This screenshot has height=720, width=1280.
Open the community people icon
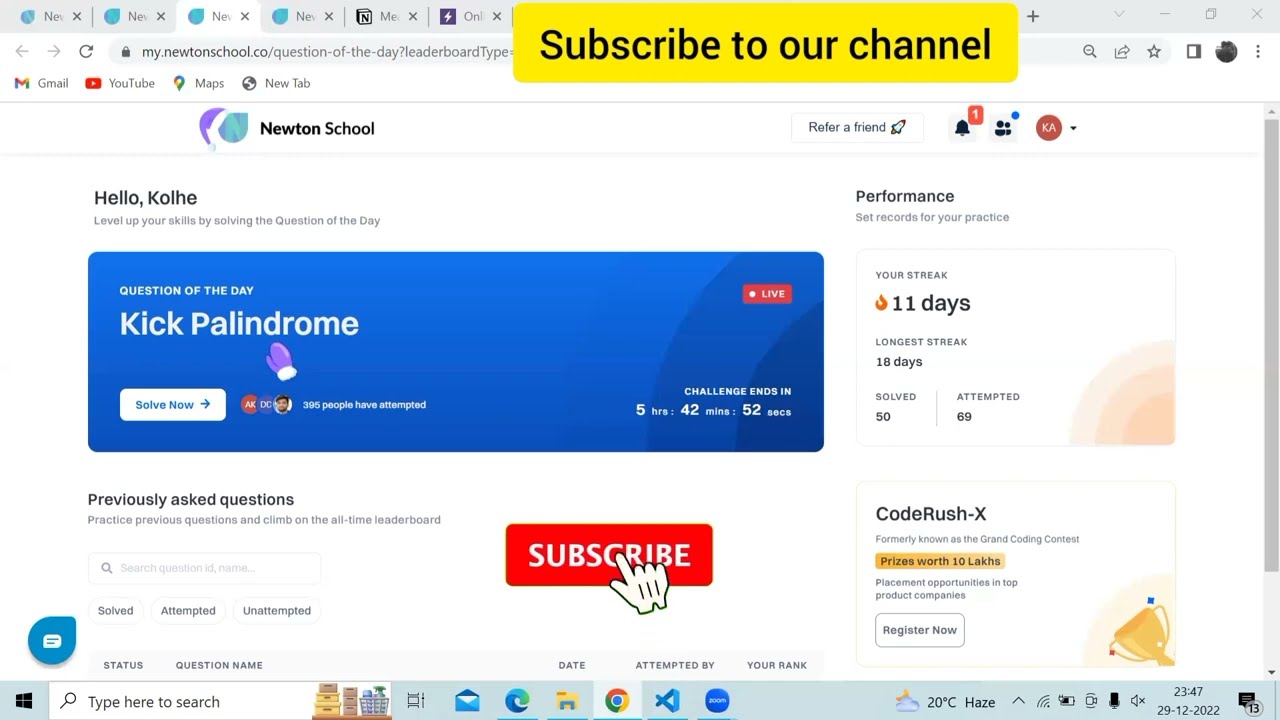click(x=1003, y=128)
